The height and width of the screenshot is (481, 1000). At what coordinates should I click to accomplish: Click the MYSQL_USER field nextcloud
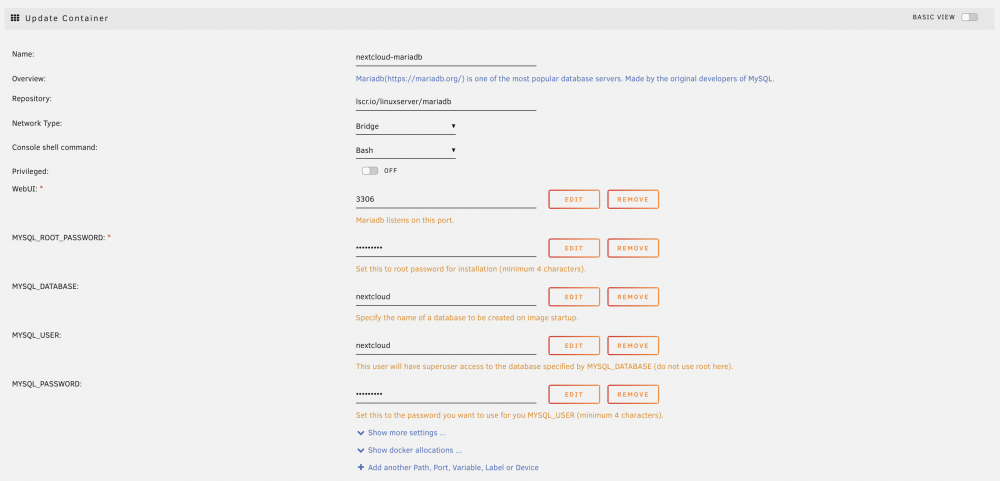point(446,346)
